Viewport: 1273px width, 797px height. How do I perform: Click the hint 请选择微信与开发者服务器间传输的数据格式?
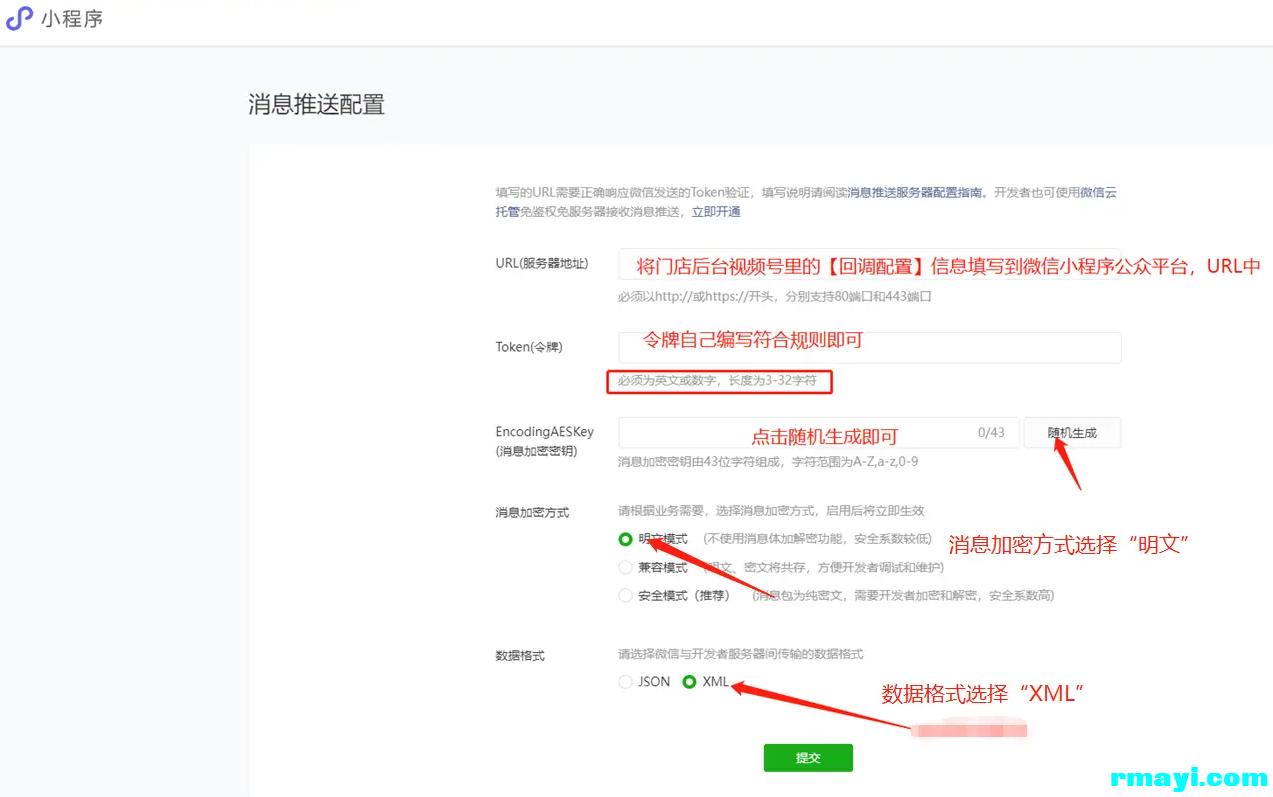740,654
